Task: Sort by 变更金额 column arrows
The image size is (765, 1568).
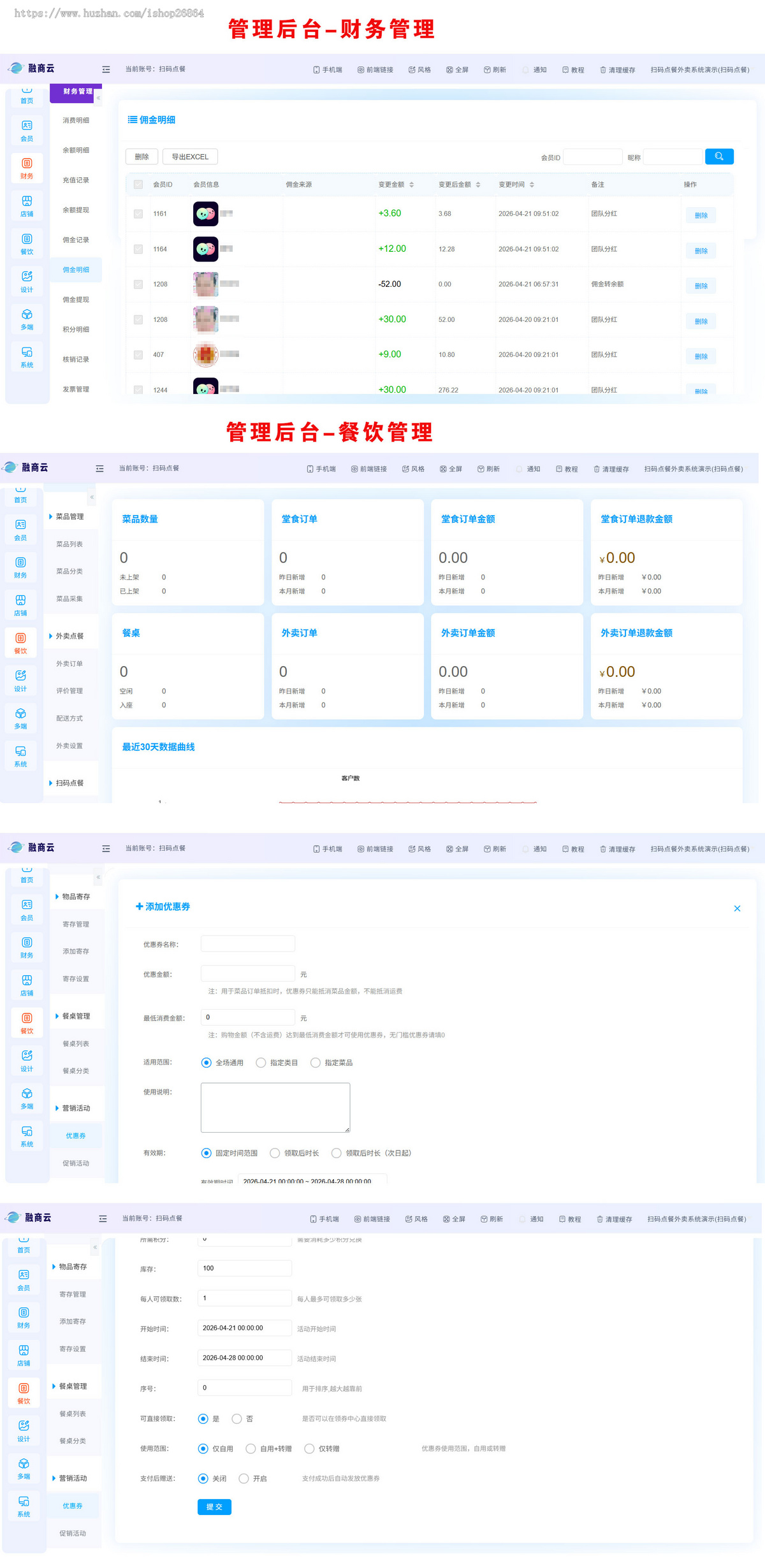Action: (x=412, y=185)
